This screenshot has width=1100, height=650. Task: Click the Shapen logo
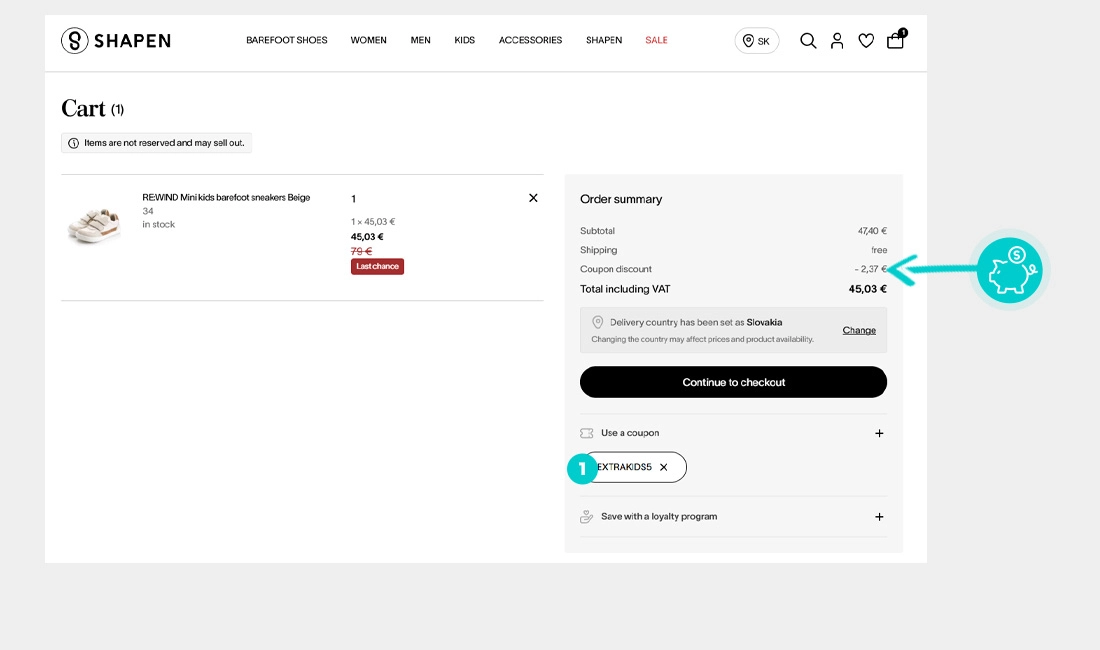(x=116, y=41)
